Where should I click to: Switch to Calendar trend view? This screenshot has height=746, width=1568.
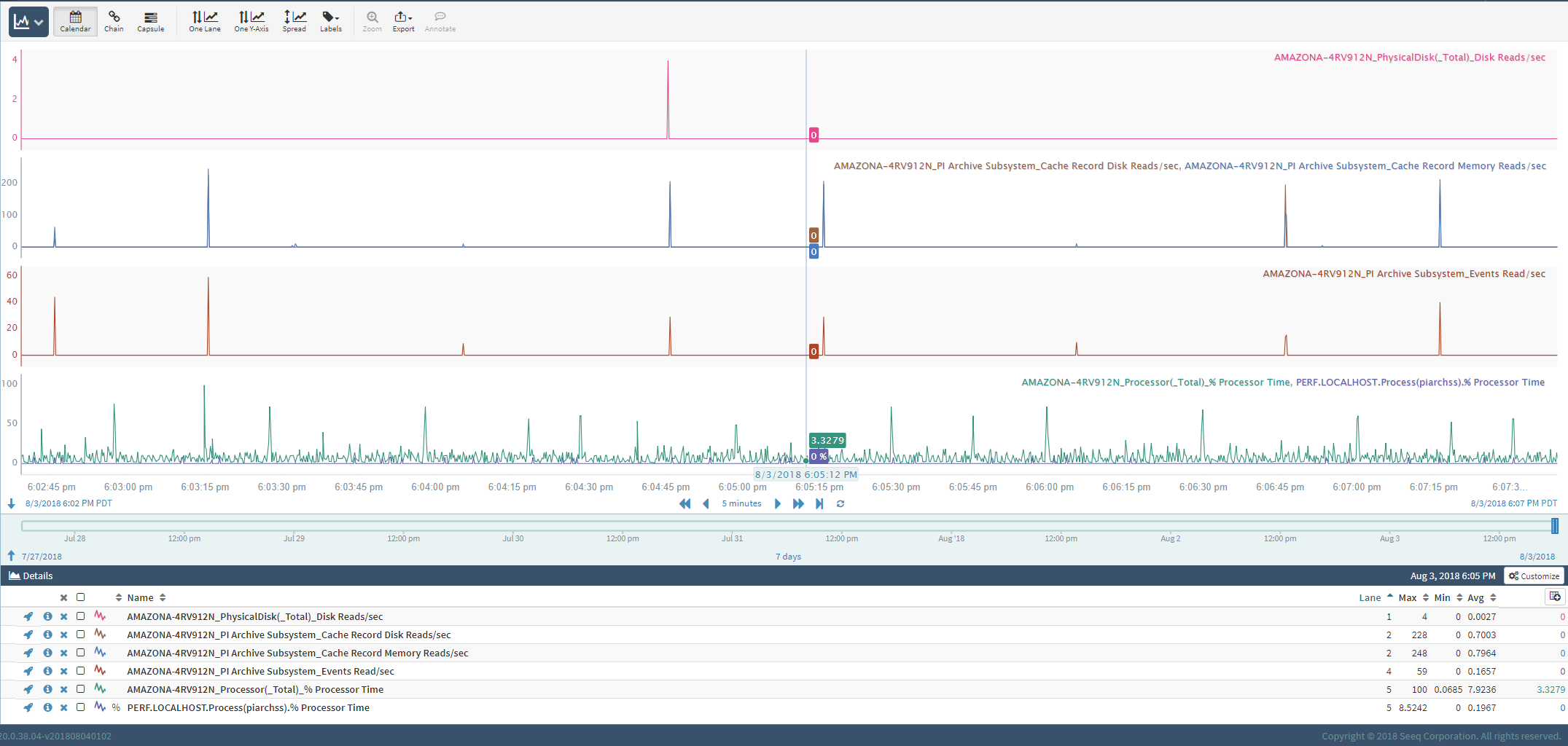[x=74, y=21]
